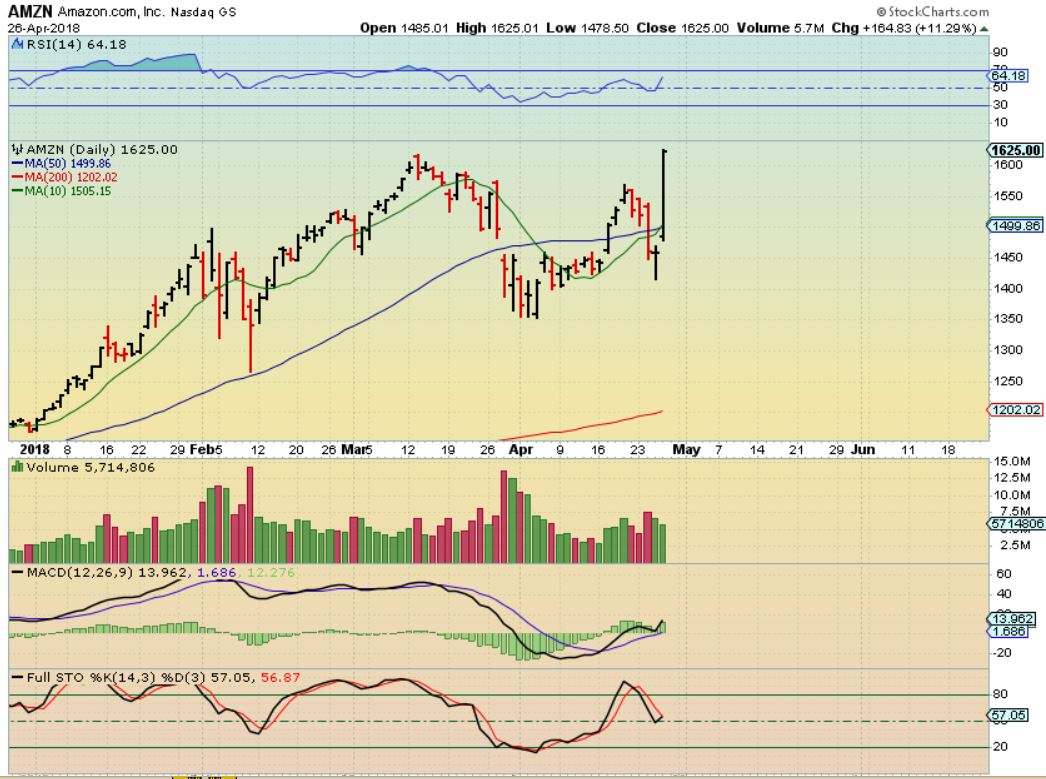Click the 5714806 volume tag on right axis

pos(1016,524)
